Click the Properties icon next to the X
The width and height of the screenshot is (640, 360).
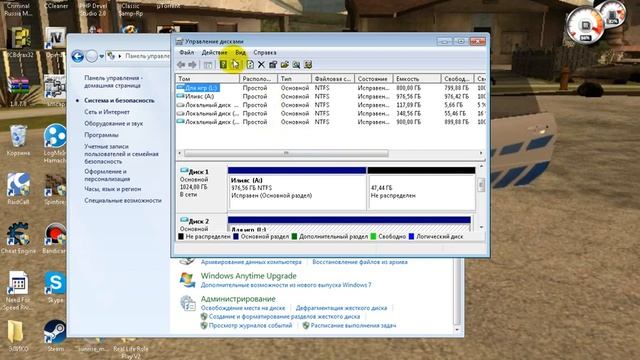[273, 64]
